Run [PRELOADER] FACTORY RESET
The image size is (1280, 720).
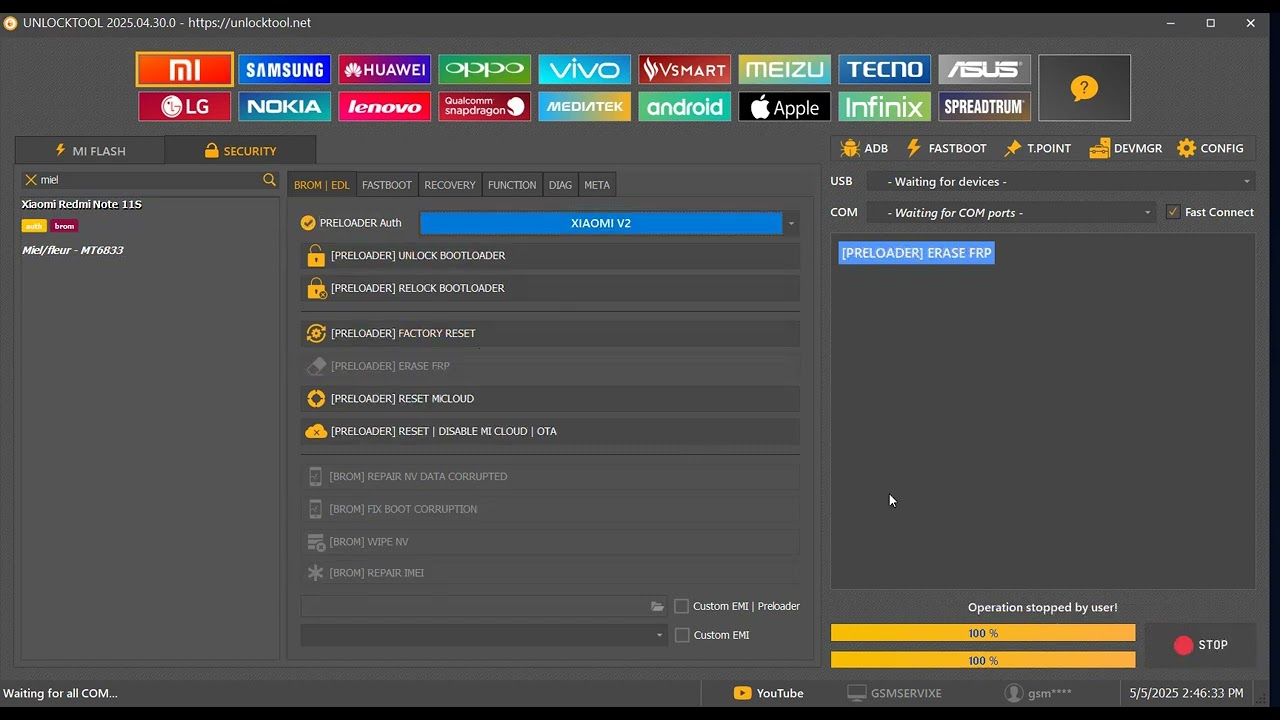coord(550,333)
